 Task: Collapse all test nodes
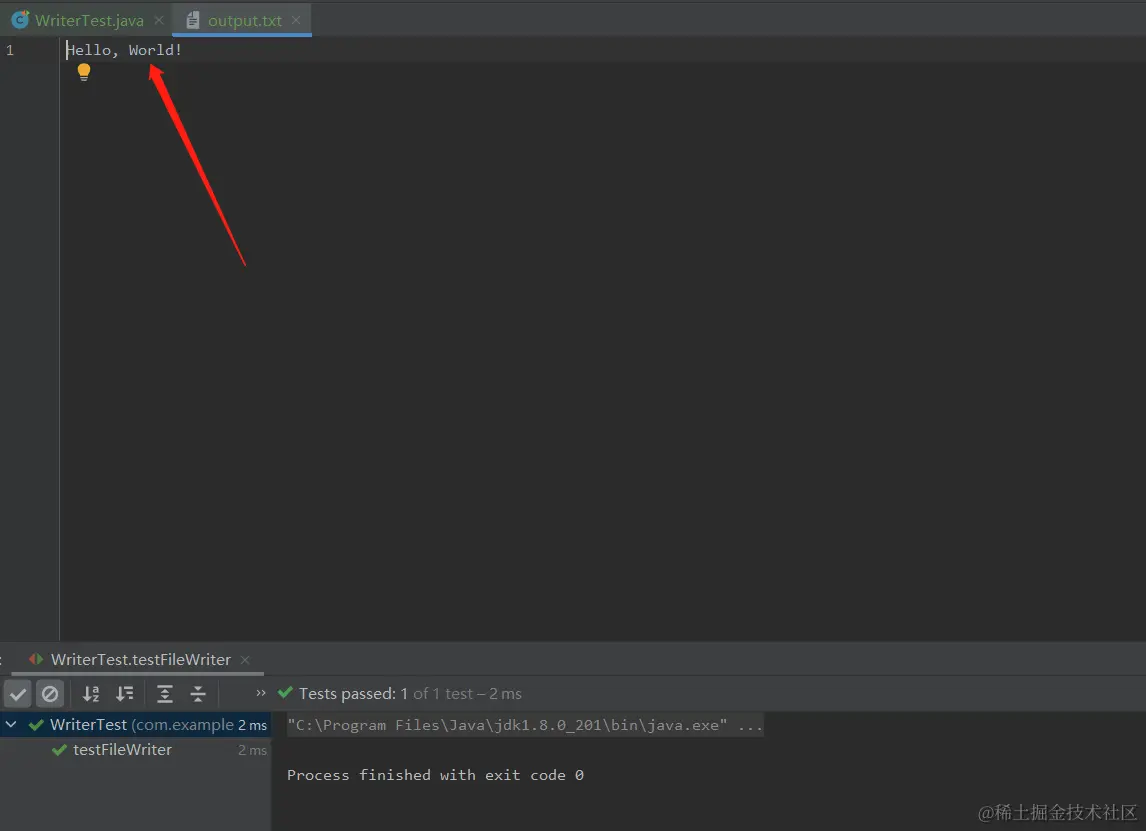coord(198,694)
